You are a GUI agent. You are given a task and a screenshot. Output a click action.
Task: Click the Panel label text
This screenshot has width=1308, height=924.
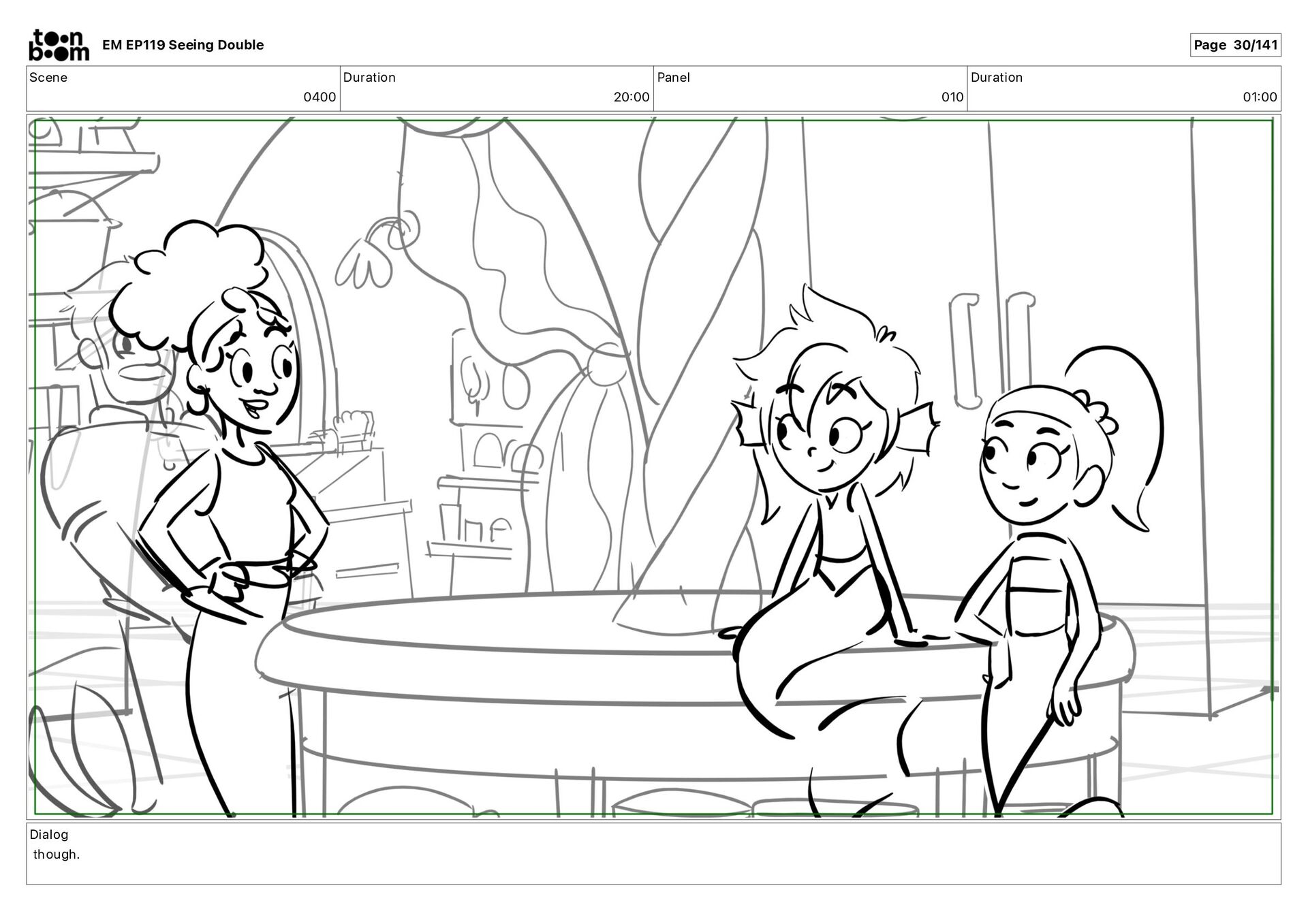click(x=673, y=78)
